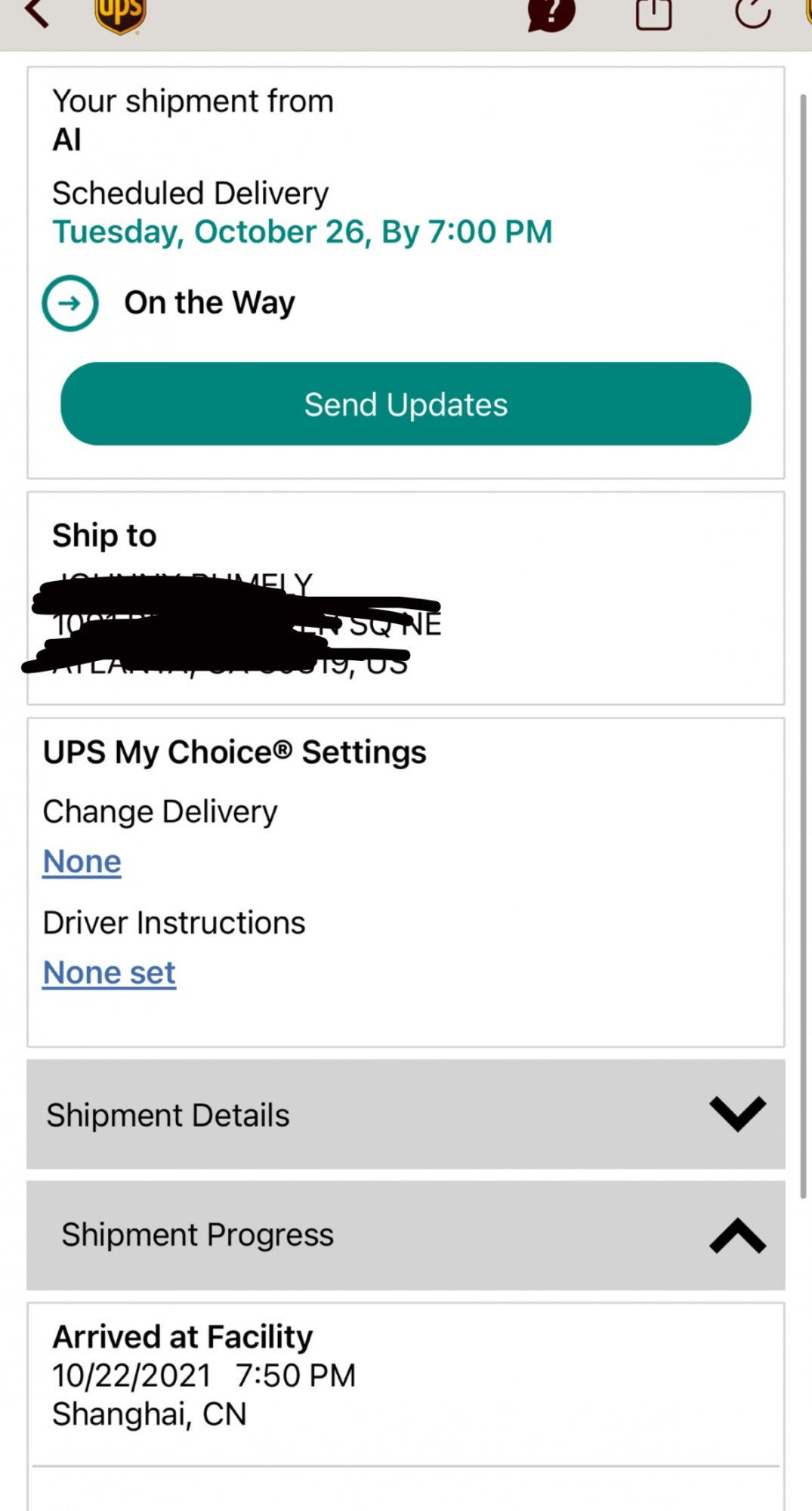
Task: Tap the share icon in top bar
Action: tap(653, 13)
